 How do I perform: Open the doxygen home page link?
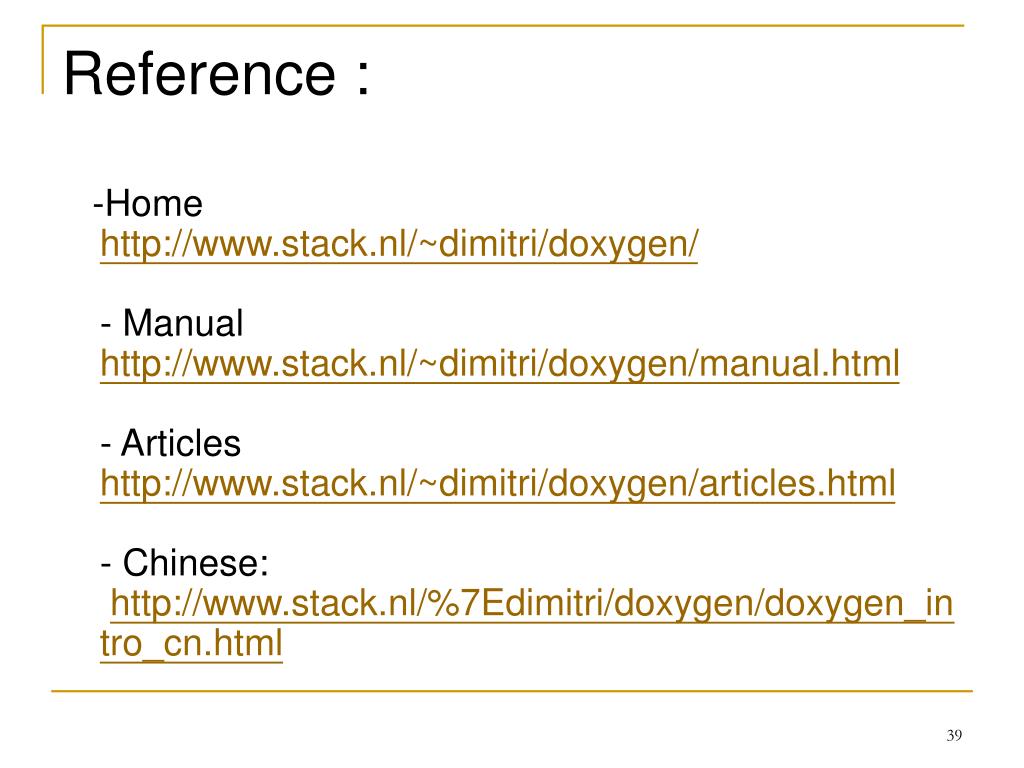click(399, 245)
